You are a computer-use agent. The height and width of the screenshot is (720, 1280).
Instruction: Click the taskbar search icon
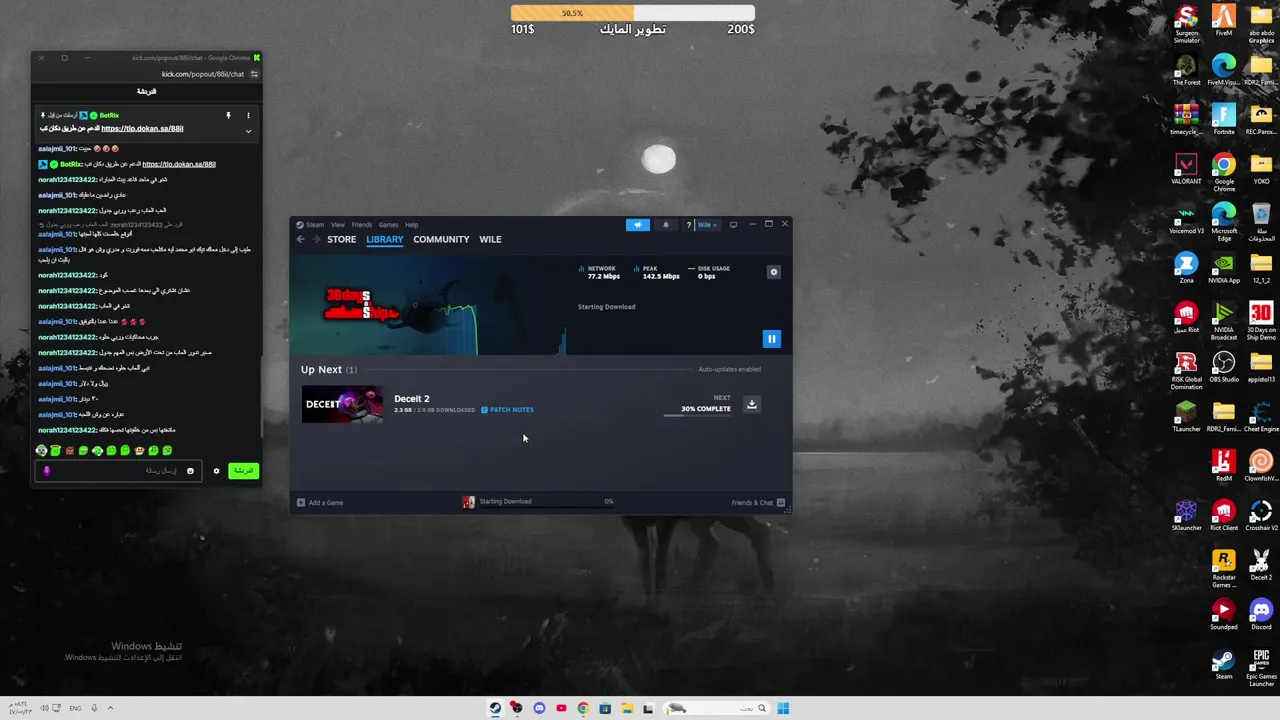pos(761,708)
